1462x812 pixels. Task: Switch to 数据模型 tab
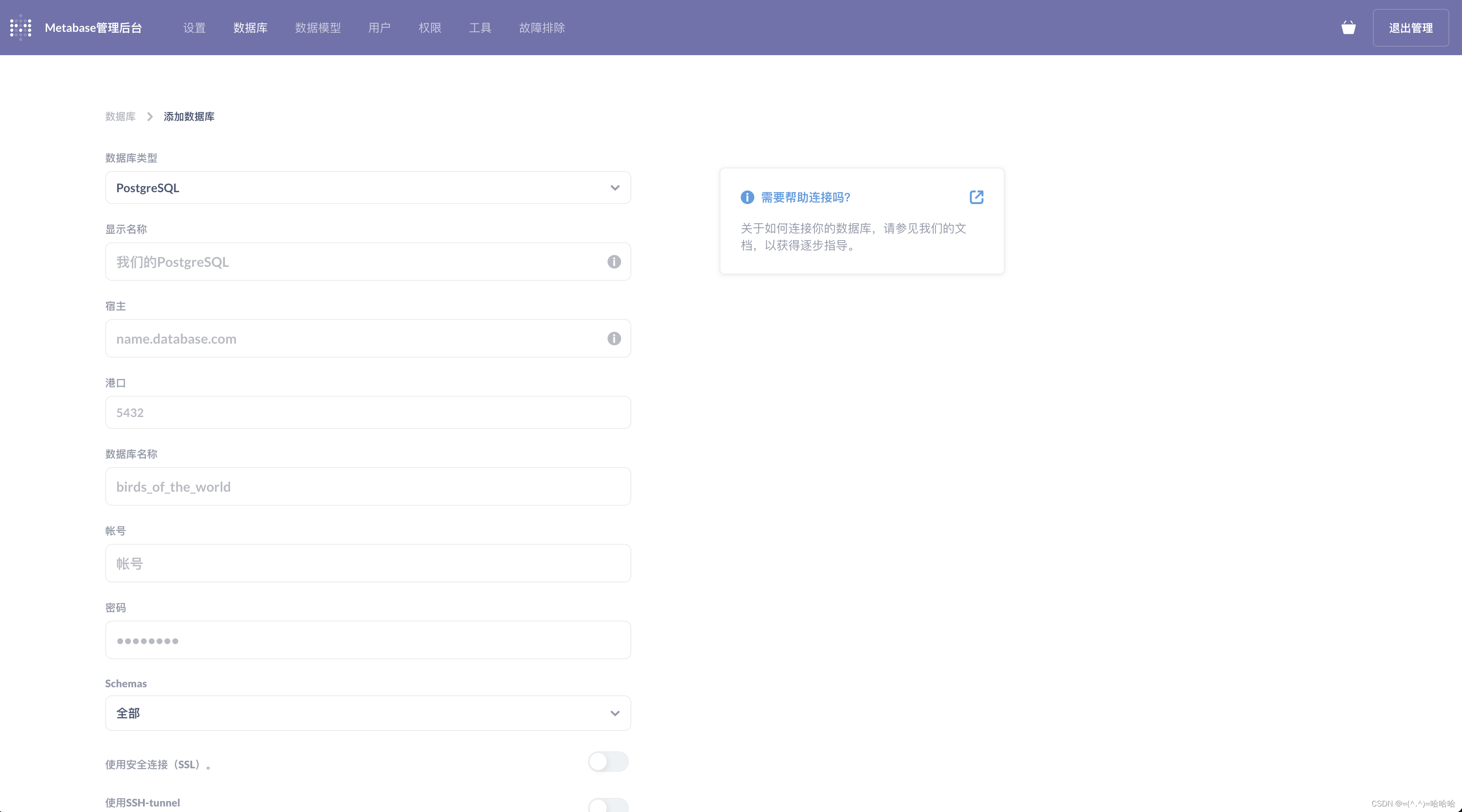pyautogui.click(x=318, y=28)
